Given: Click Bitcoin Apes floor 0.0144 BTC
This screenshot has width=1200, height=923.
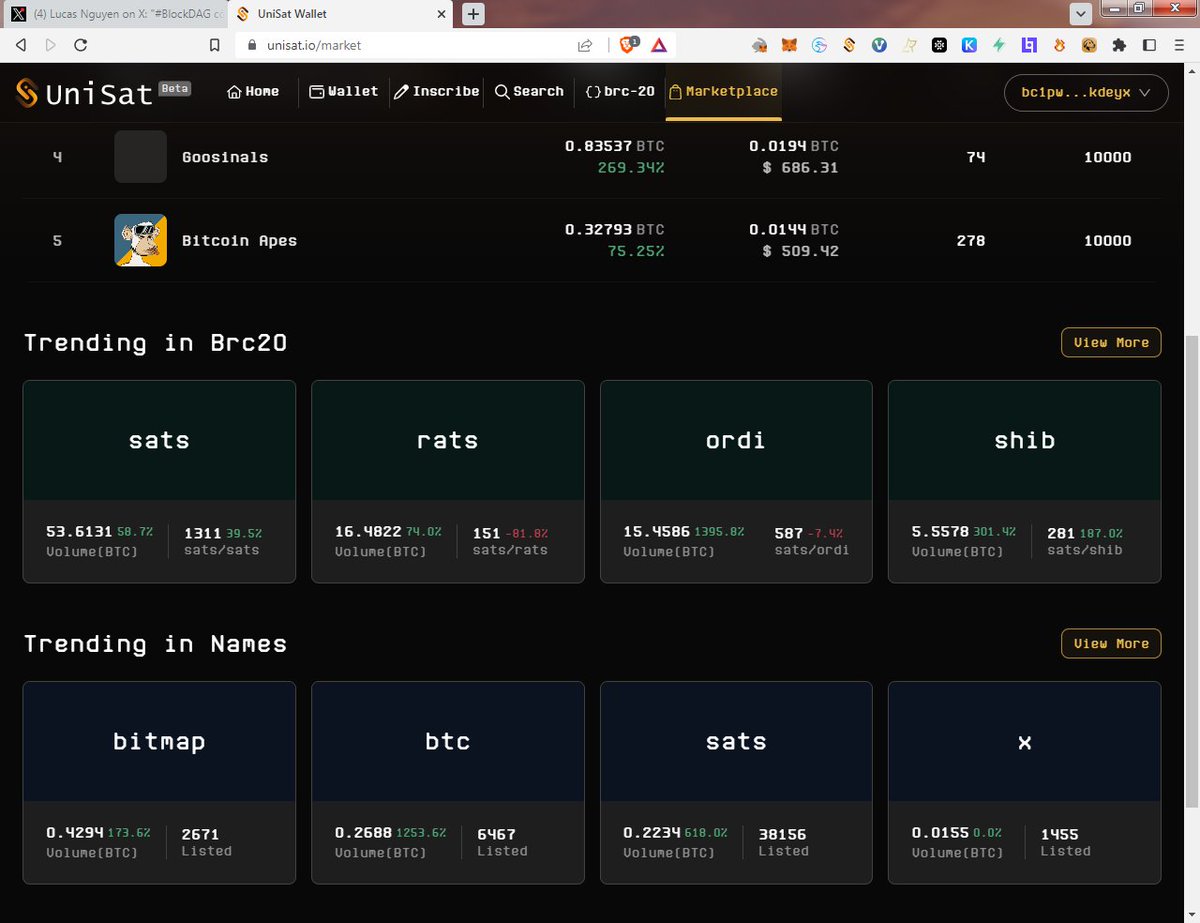Looking at the screenshot, I should click(x=794, y=229).
